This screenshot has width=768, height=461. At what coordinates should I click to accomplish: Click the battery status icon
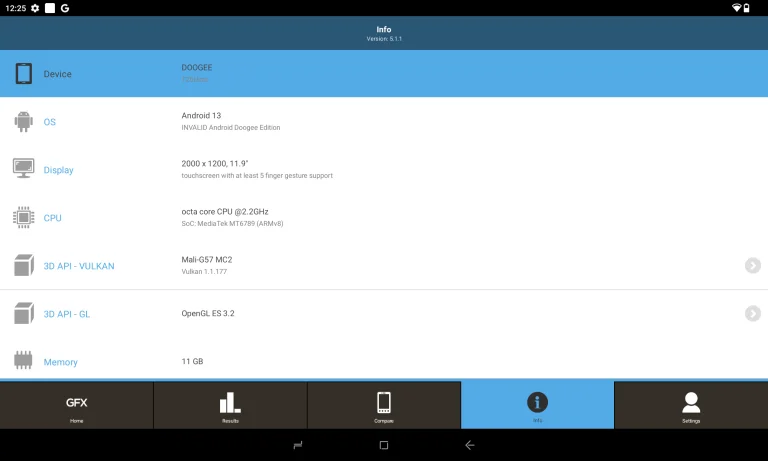(x=746, y=8)
